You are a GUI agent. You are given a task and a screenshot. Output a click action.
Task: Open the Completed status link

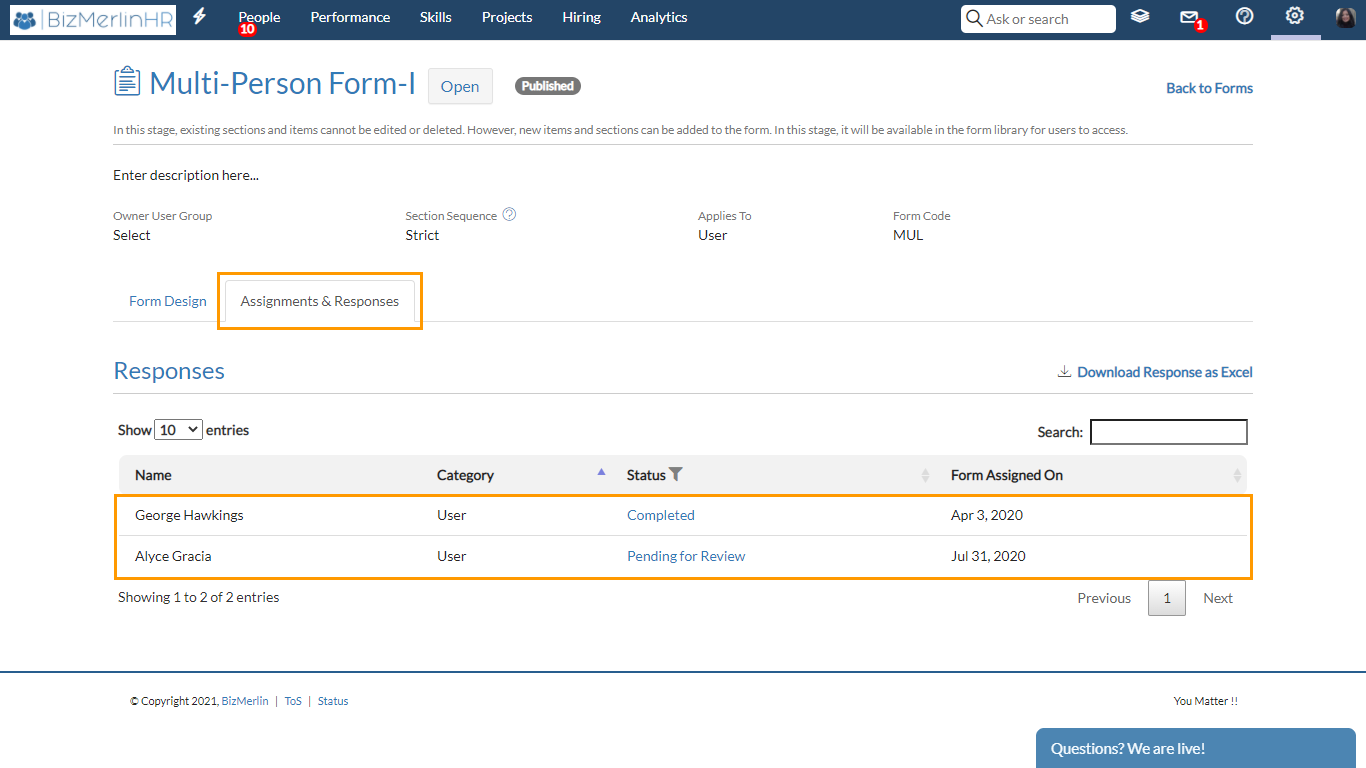[661, 515]
